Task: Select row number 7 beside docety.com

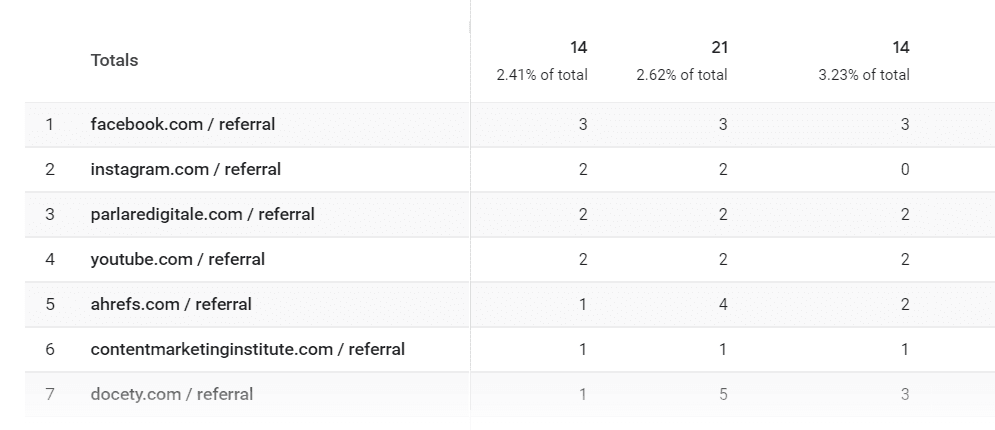Action: click(49, 394)
